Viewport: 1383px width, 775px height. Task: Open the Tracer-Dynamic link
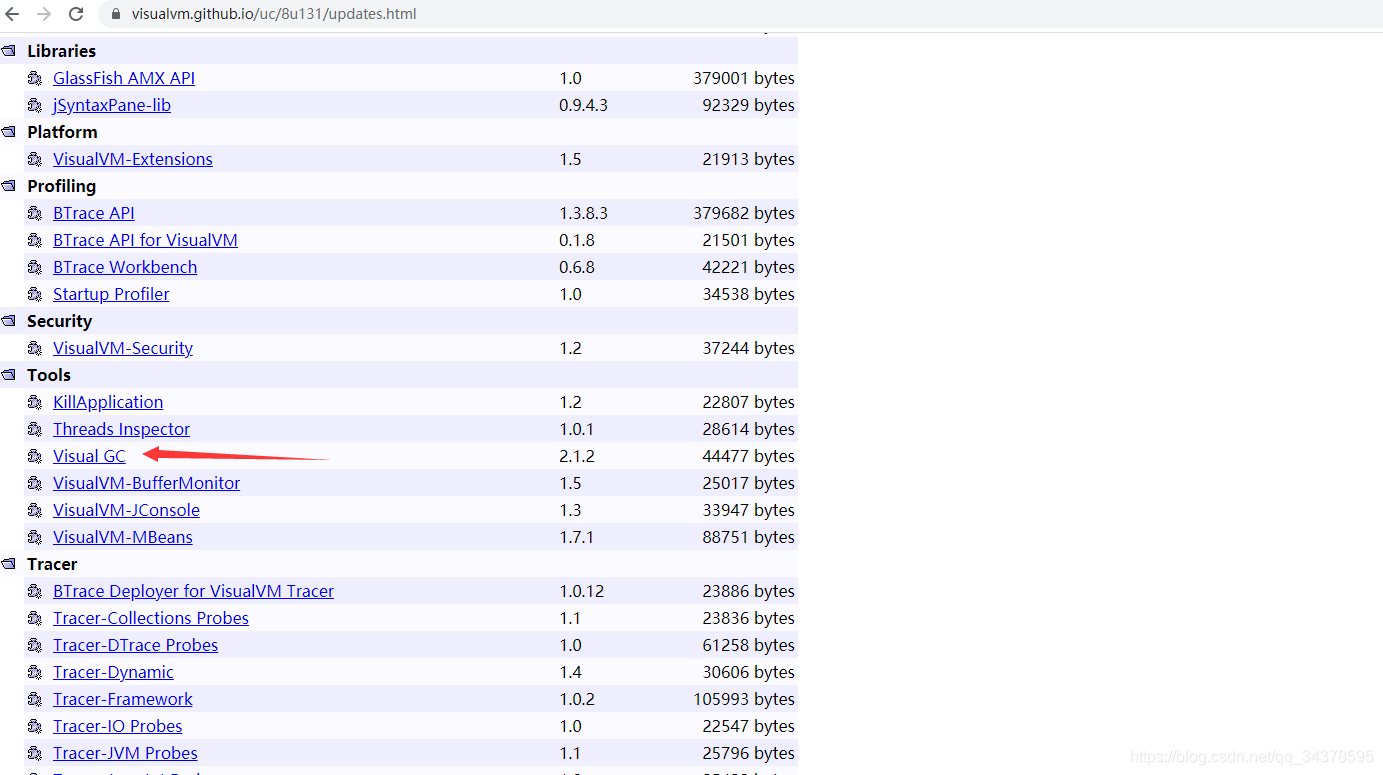click(x=113, y=672)
